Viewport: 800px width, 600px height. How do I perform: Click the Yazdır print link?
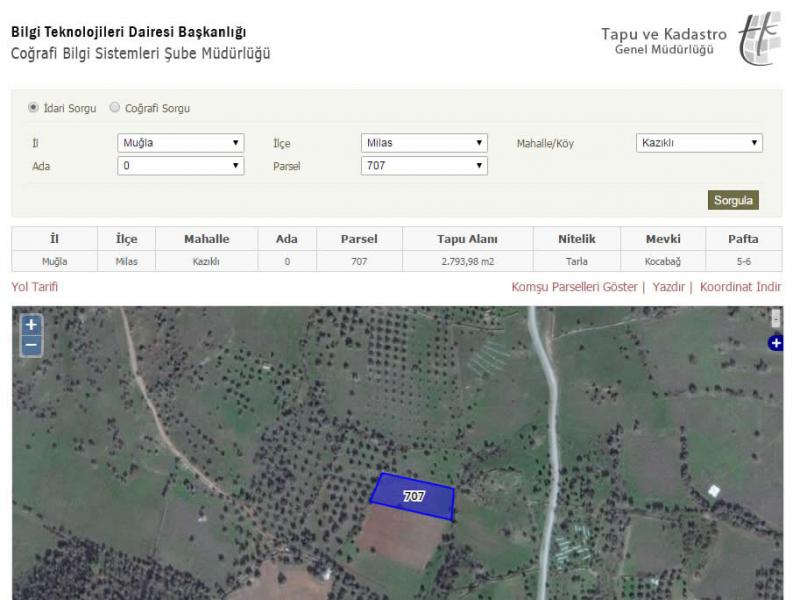coord(668,287)
